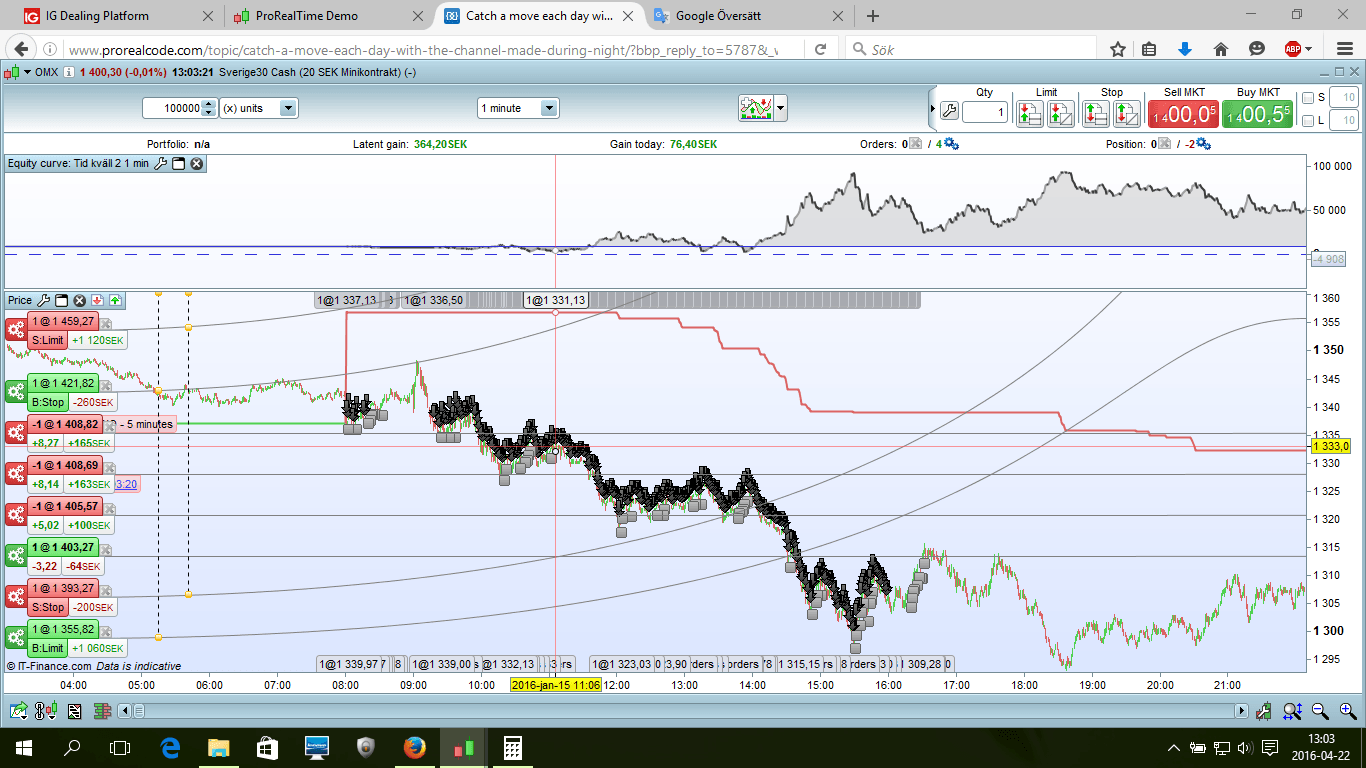Open the units type dropdown
This screenshot has height=768, width=1366.
[x=288, y=108]
